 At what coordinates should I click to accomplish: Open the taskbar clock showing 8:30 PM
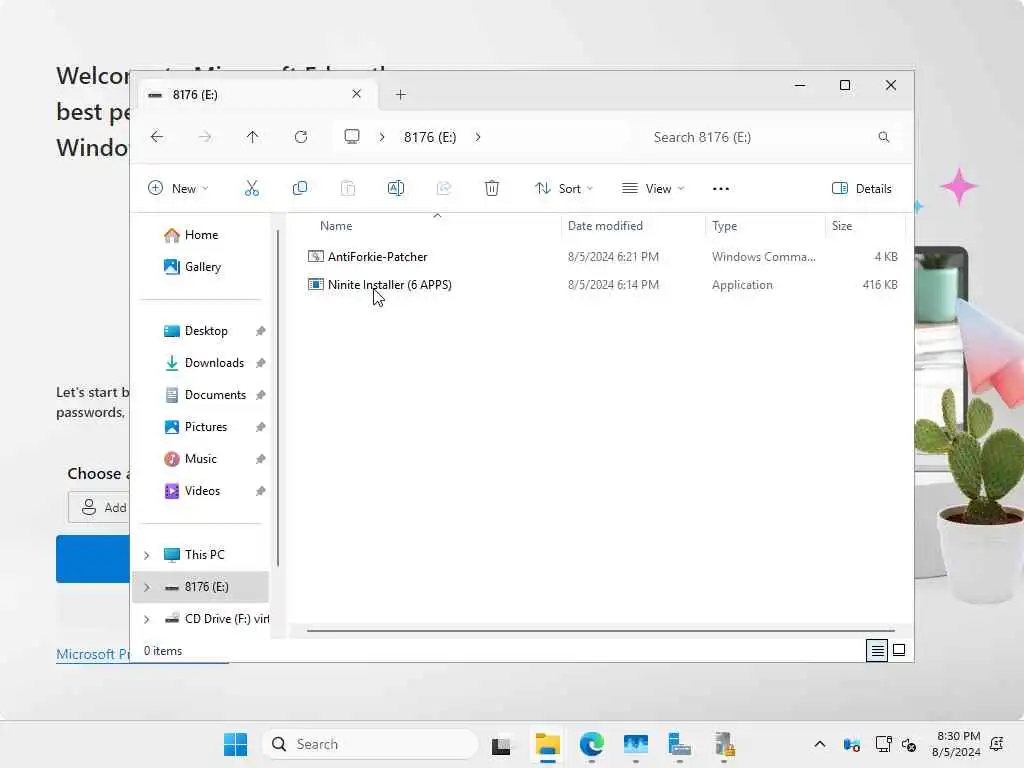click(957, 744)
